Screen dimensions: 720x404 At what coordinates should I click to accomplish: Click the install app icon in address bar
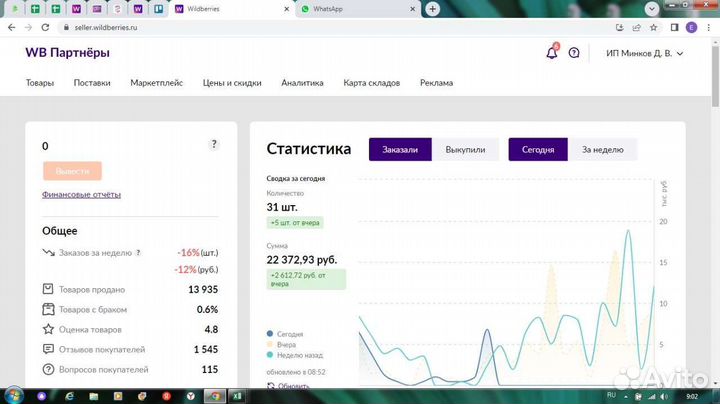pos(619,28)
